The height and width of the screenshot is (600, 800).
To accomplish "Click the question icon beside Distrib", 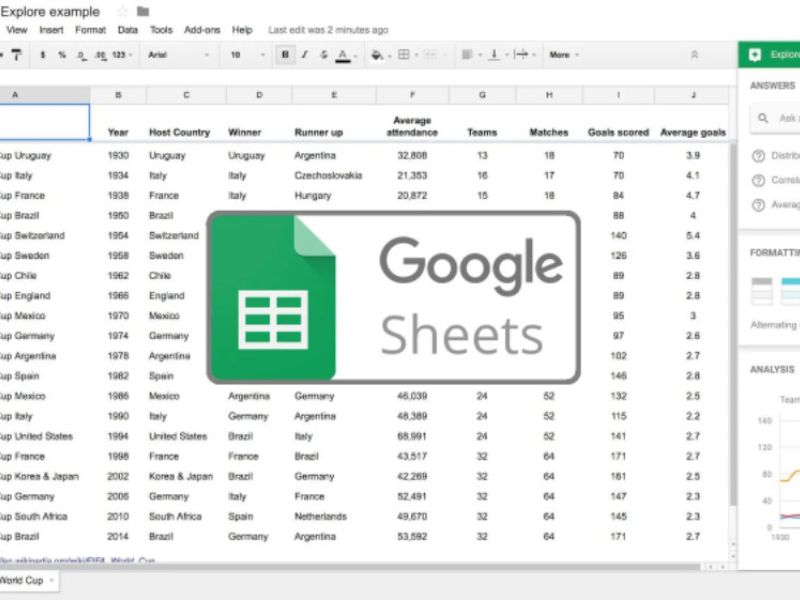I will point(759,156).
